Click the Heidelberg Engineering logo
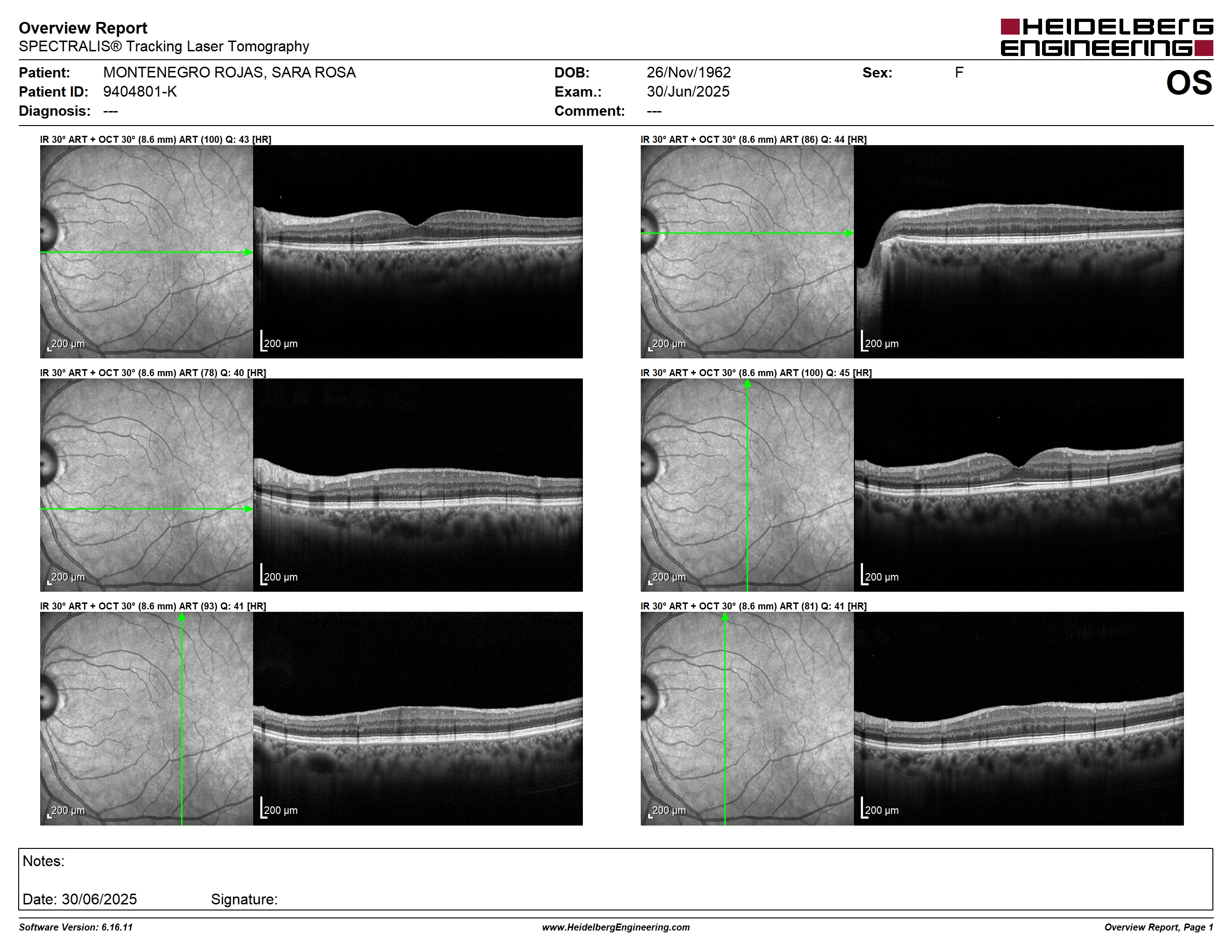 [x=1106, y=37]
